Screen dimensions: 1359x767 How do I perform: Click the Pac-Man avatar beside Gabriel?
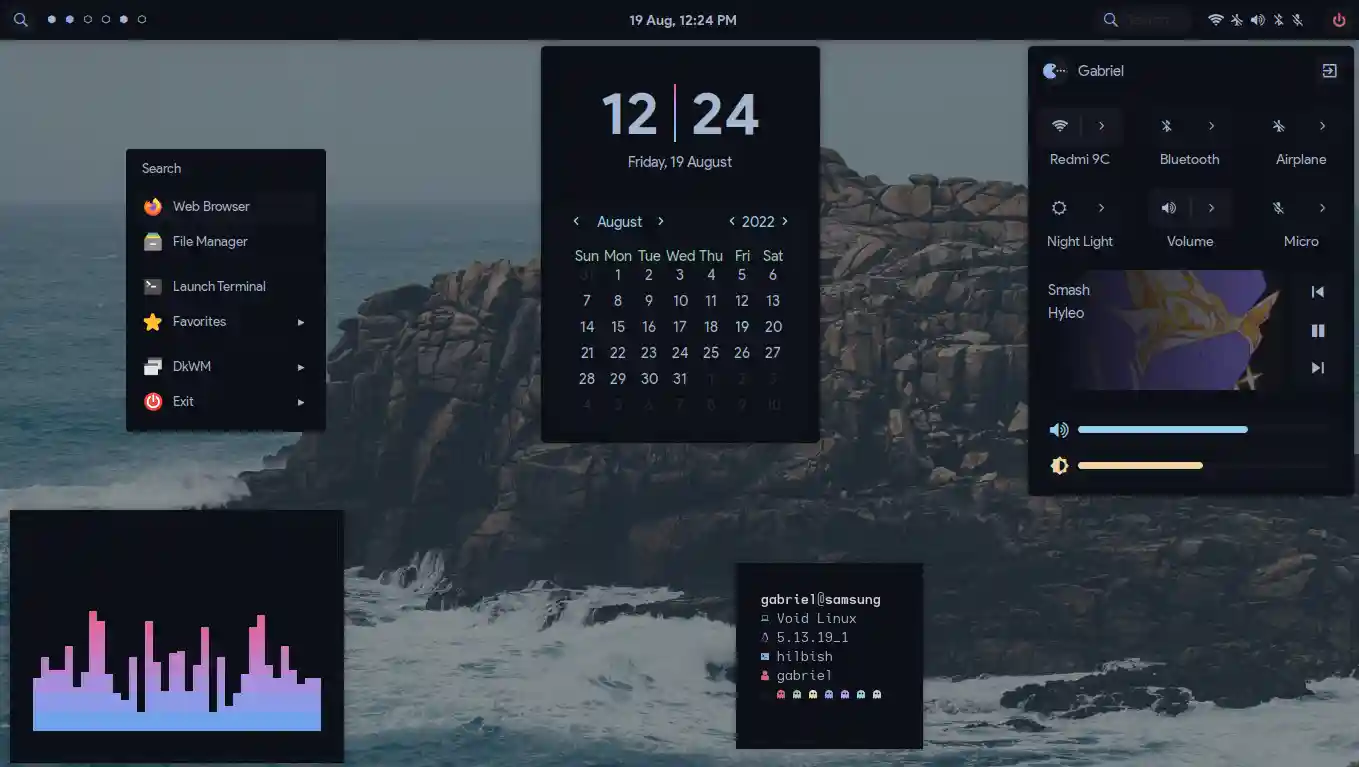tap(1054, 71)
